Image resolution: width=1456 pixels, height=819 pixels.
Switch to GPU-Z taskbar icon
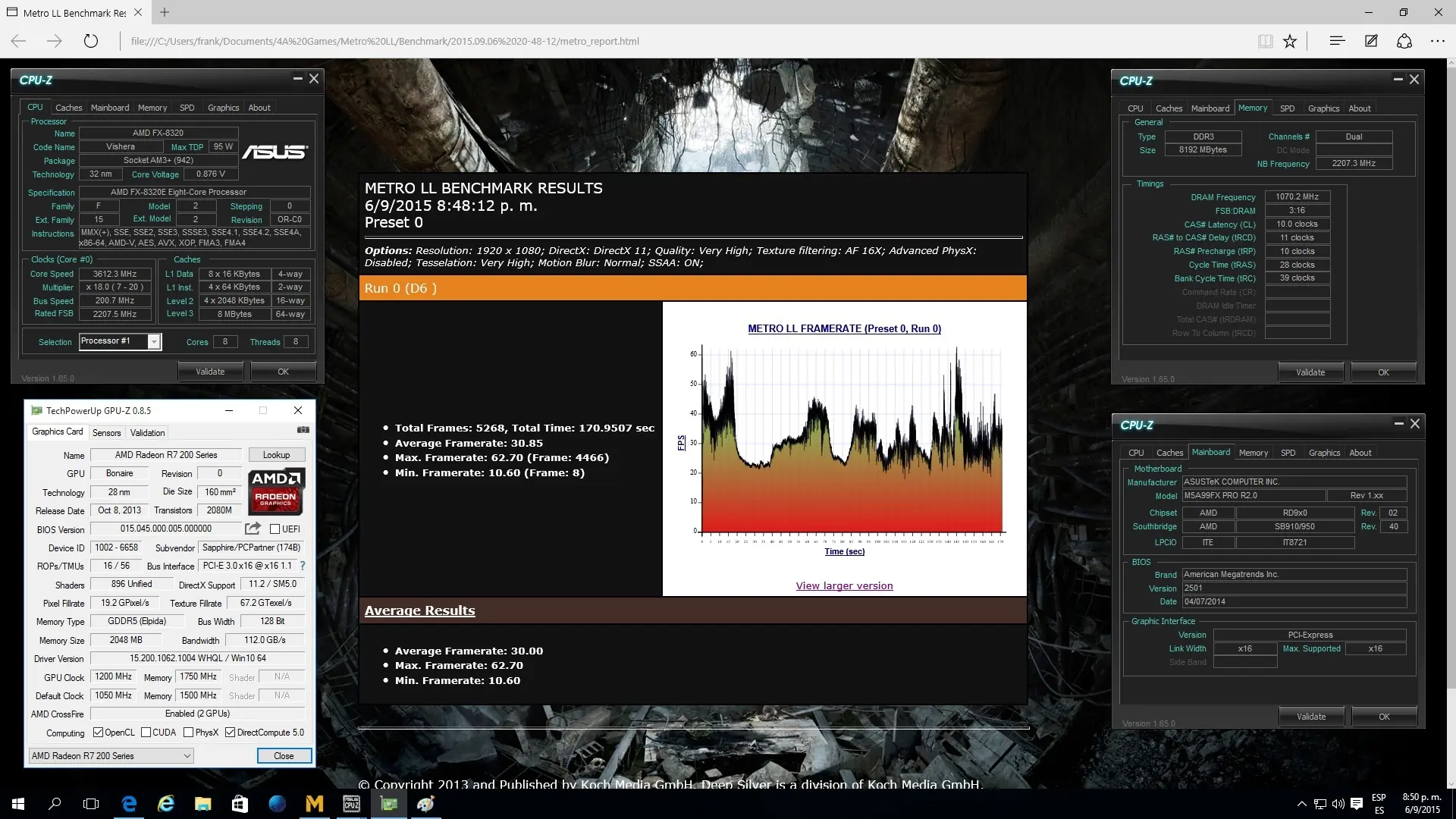tap(389, 804)
